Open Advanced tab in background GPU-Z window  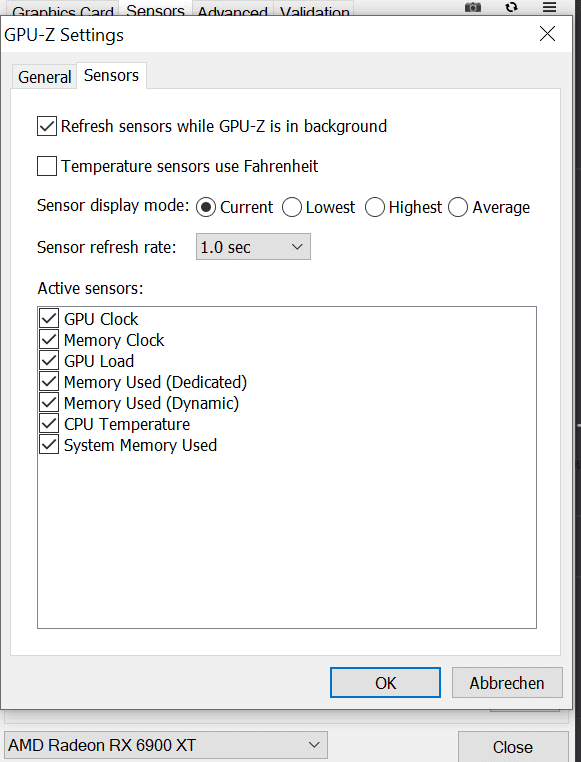[233, 11]
